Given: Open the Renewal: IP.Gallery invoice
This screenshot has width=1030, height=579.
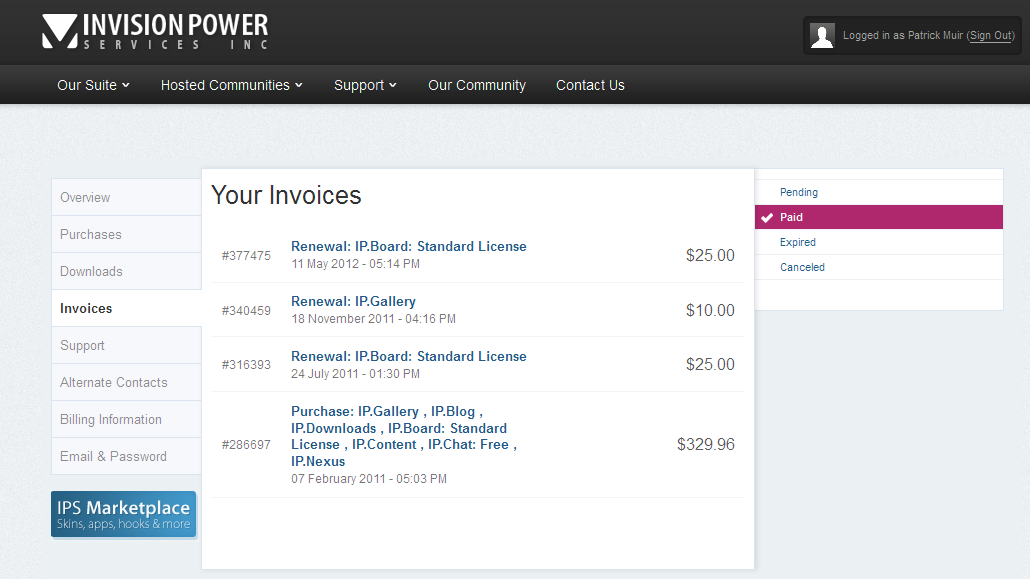Looking at the screenshot, I should (353, 302).
